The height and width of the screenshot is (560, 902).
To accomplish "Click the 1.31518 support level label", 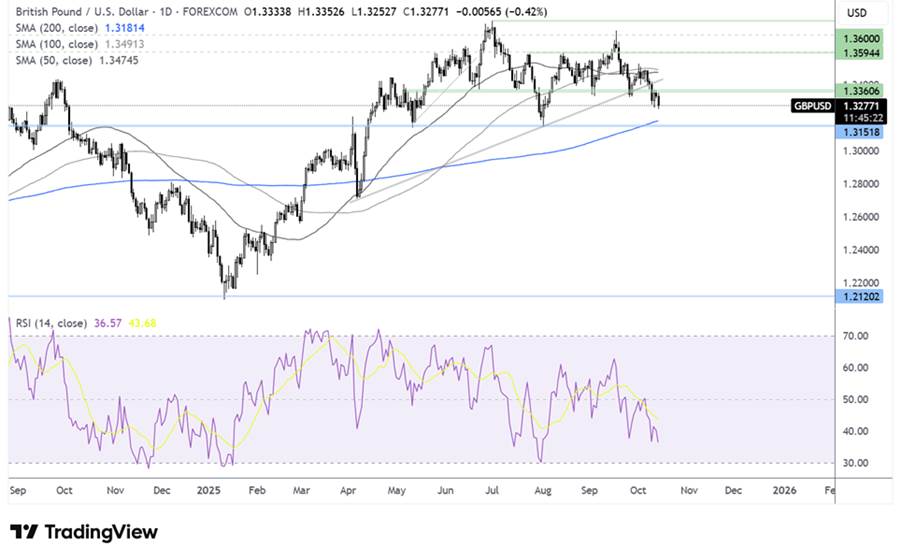I will (862, 130).
